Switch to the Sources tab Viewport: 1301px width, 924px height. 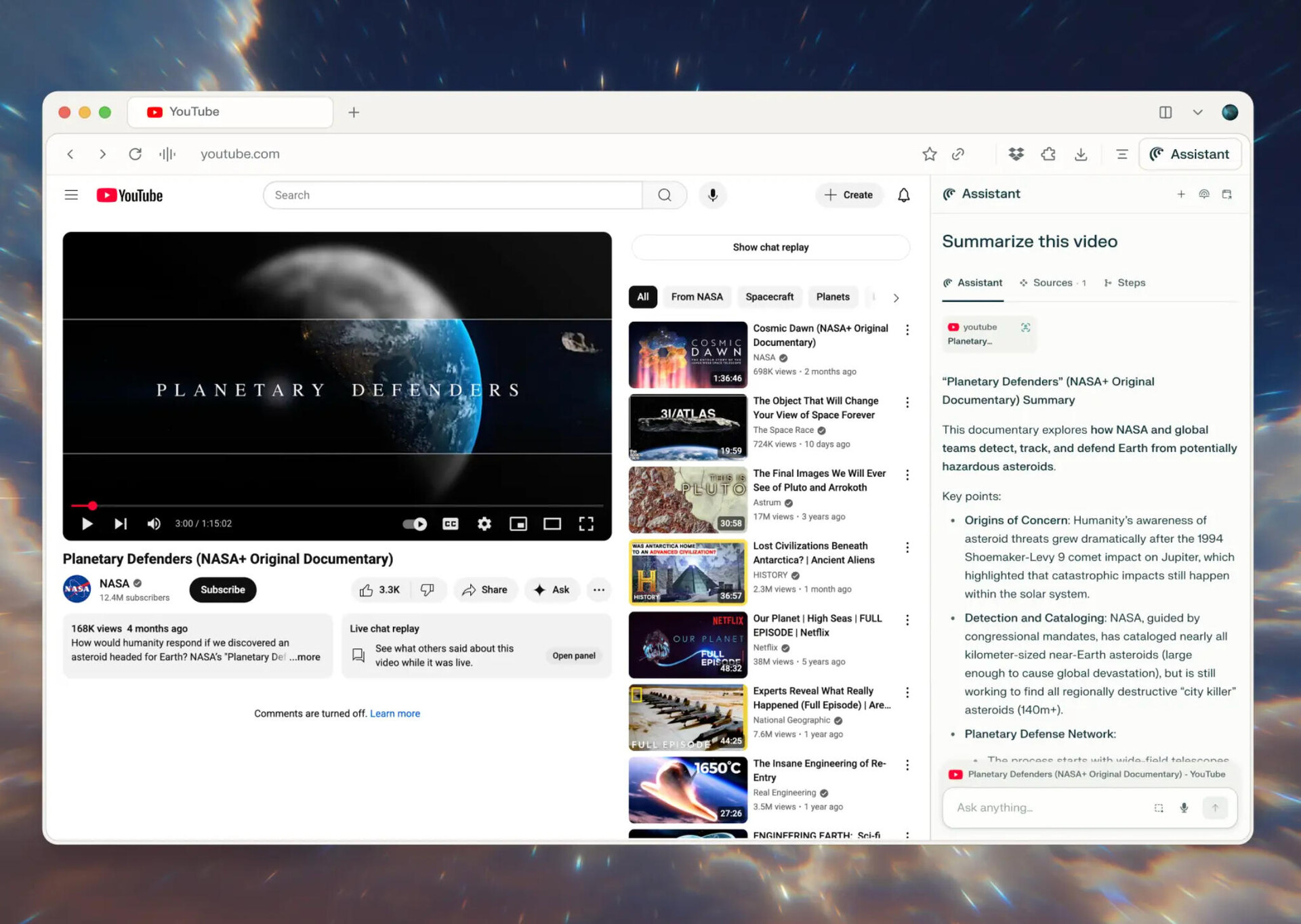click(1052, 282)
